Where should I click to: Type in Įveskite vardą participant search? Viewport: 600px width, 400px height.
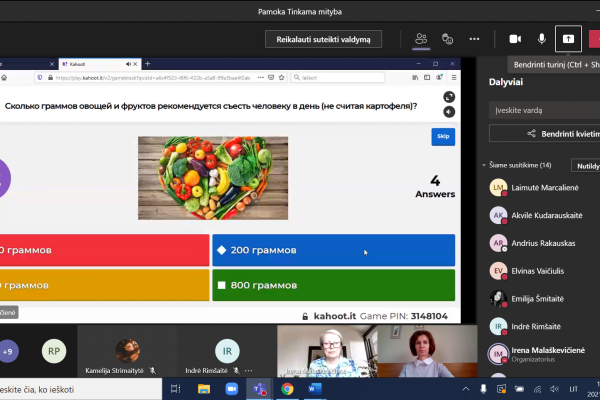tap(544, 110)
